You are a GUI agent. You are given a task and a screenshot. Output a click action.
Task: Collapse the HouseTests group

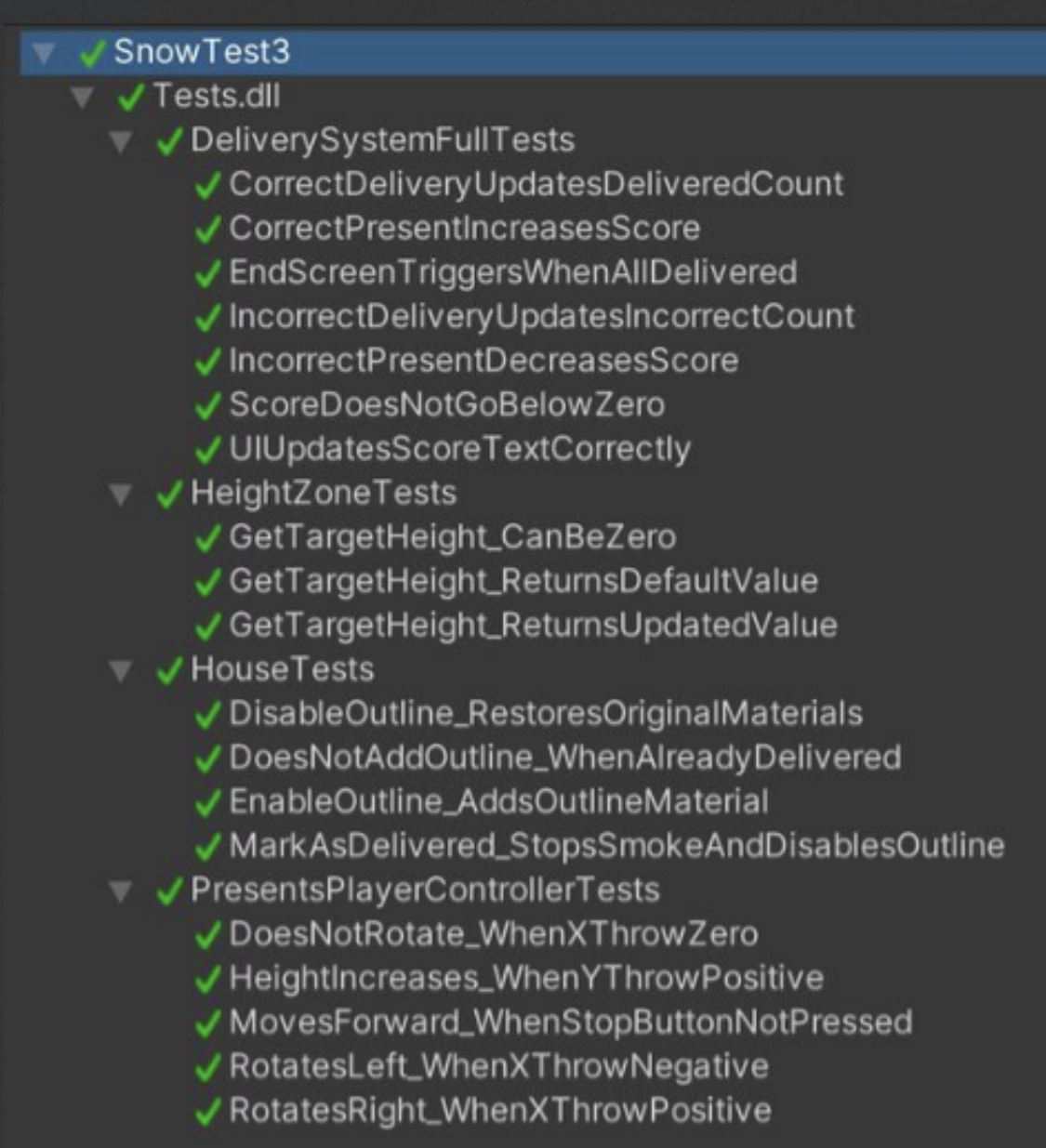point(121,670)
